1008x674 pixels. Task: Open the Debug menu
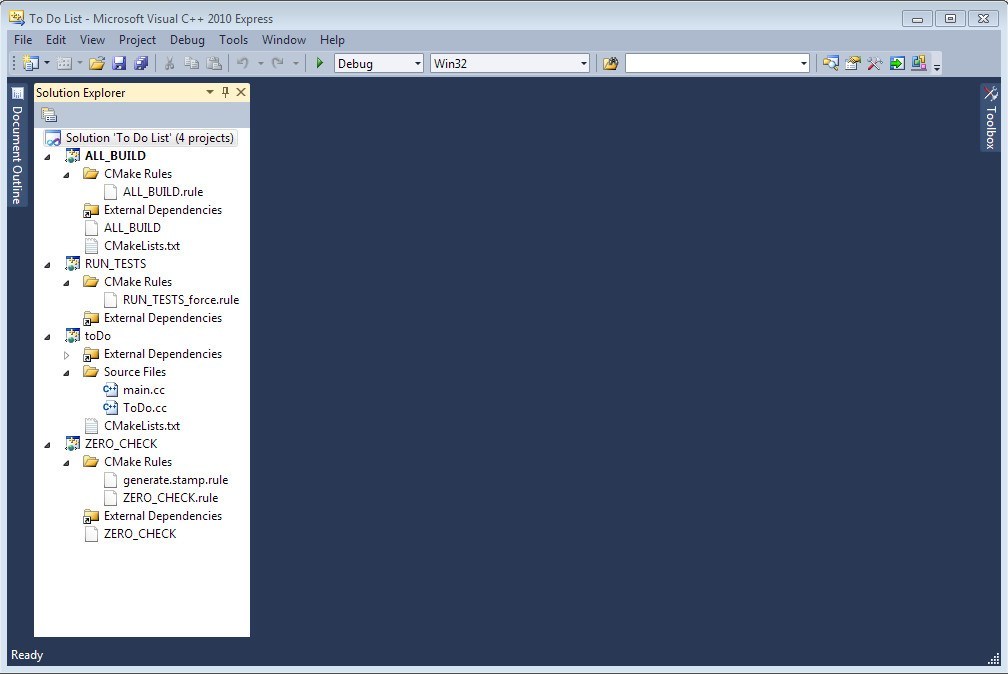click(x=185, y=40)
